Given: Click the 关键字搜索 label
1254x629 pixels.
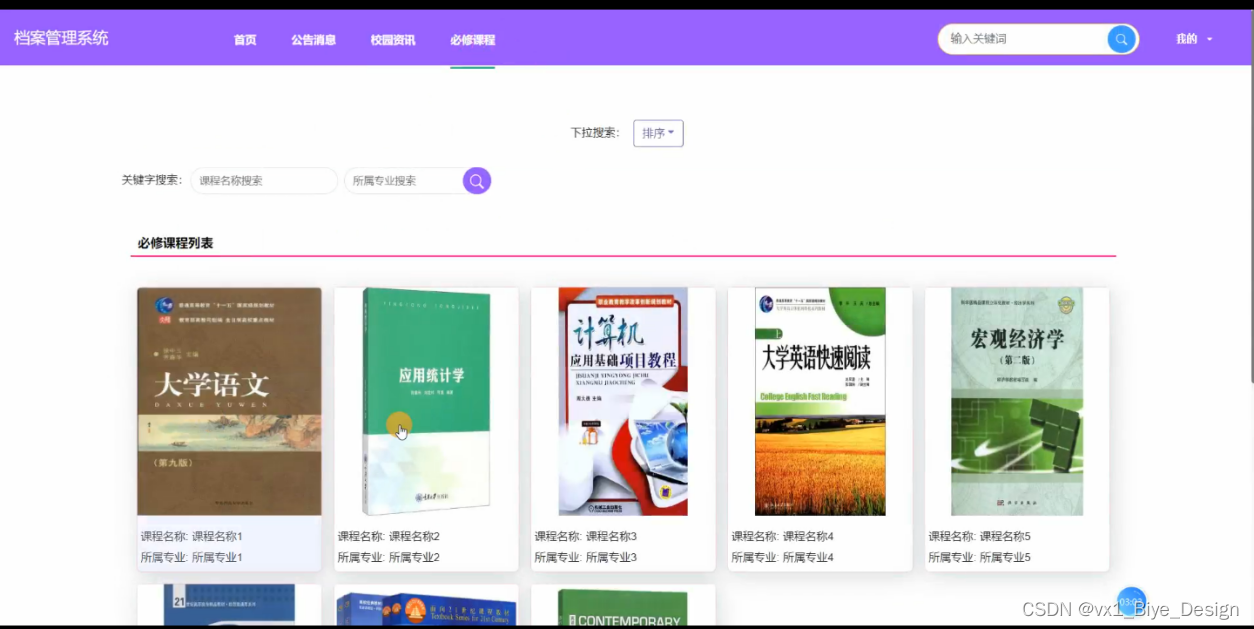Looking at the screenshot, I should [x=152, y=180].
